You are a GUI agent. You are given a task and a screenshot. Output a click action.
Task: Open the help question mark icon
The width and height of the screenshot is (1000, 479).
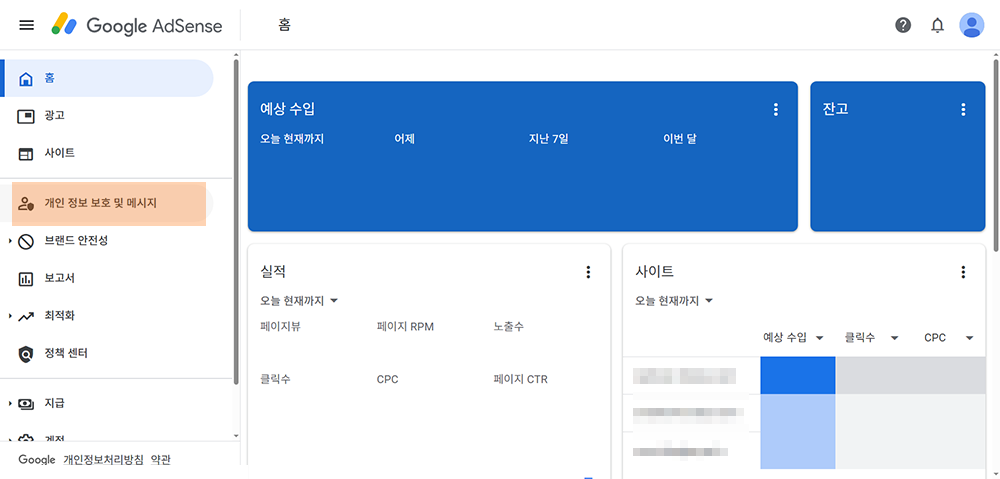903,26
